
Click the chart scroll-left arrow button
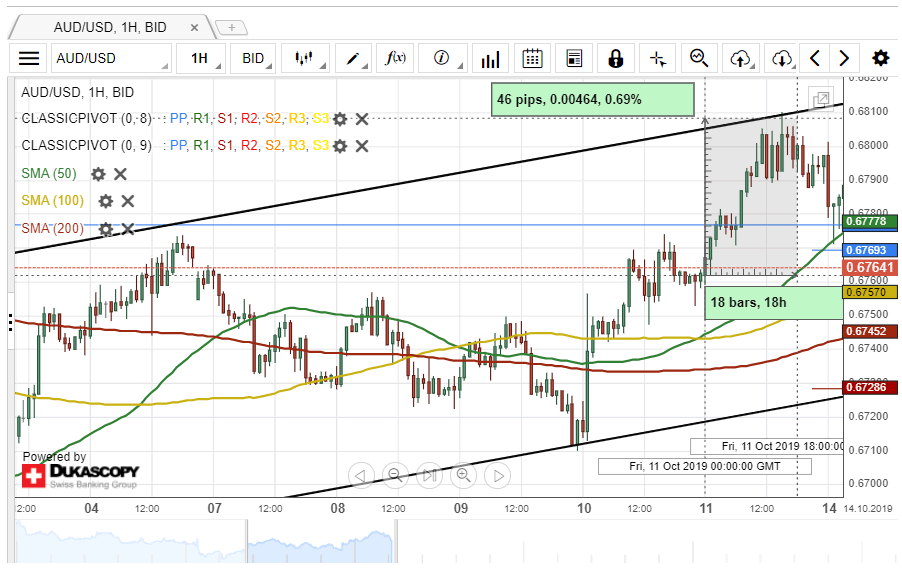[361, 475]
